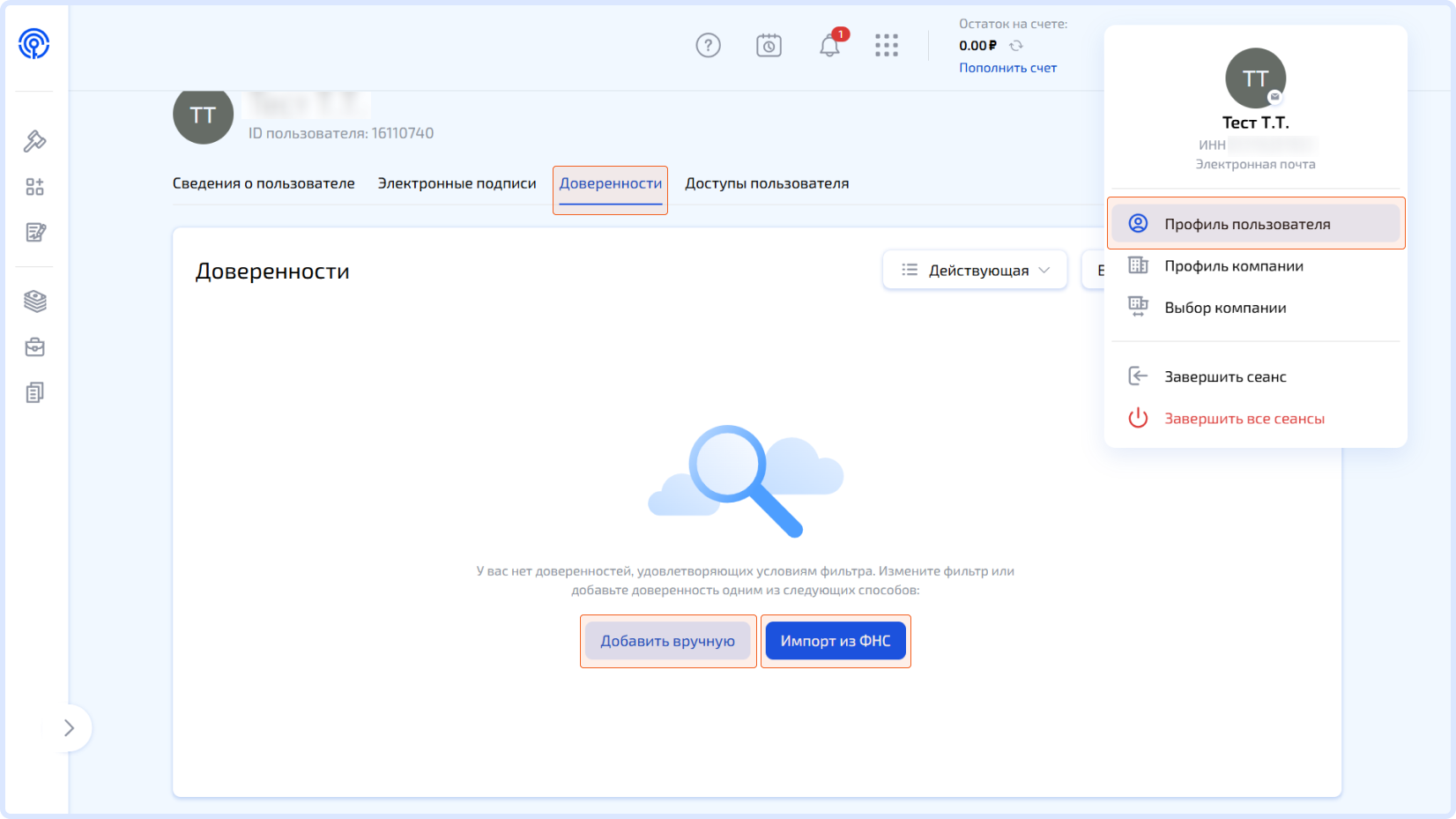This screenshot has width=1456, height=819.
Task: Open notifications bell with red badge
Action: click(829, 46)
